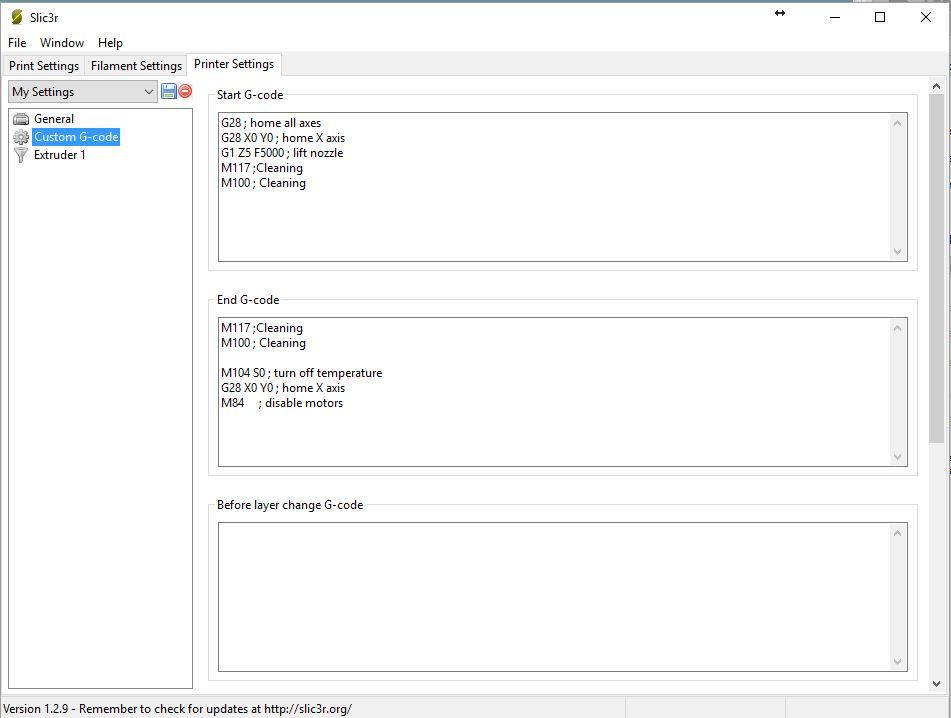Click the main page vertical scrollbar thumb

[936, 269]
